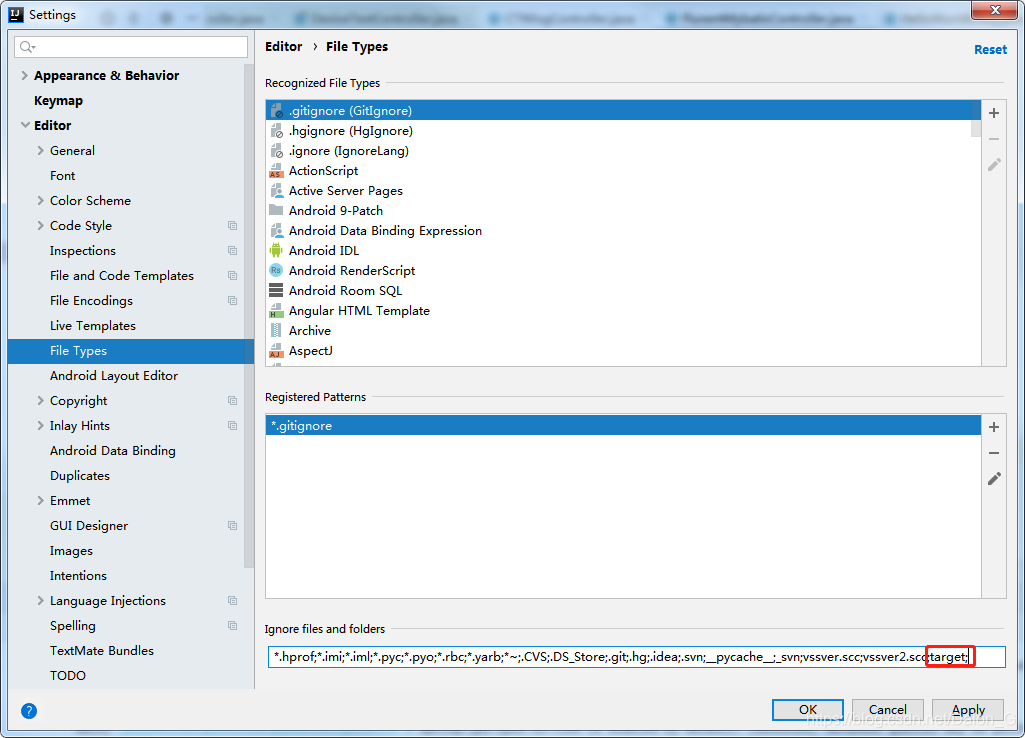The height and width of the screenshot is (738, 1025).
Task: Select the Android IDL file type
Action: coord(323,251)
